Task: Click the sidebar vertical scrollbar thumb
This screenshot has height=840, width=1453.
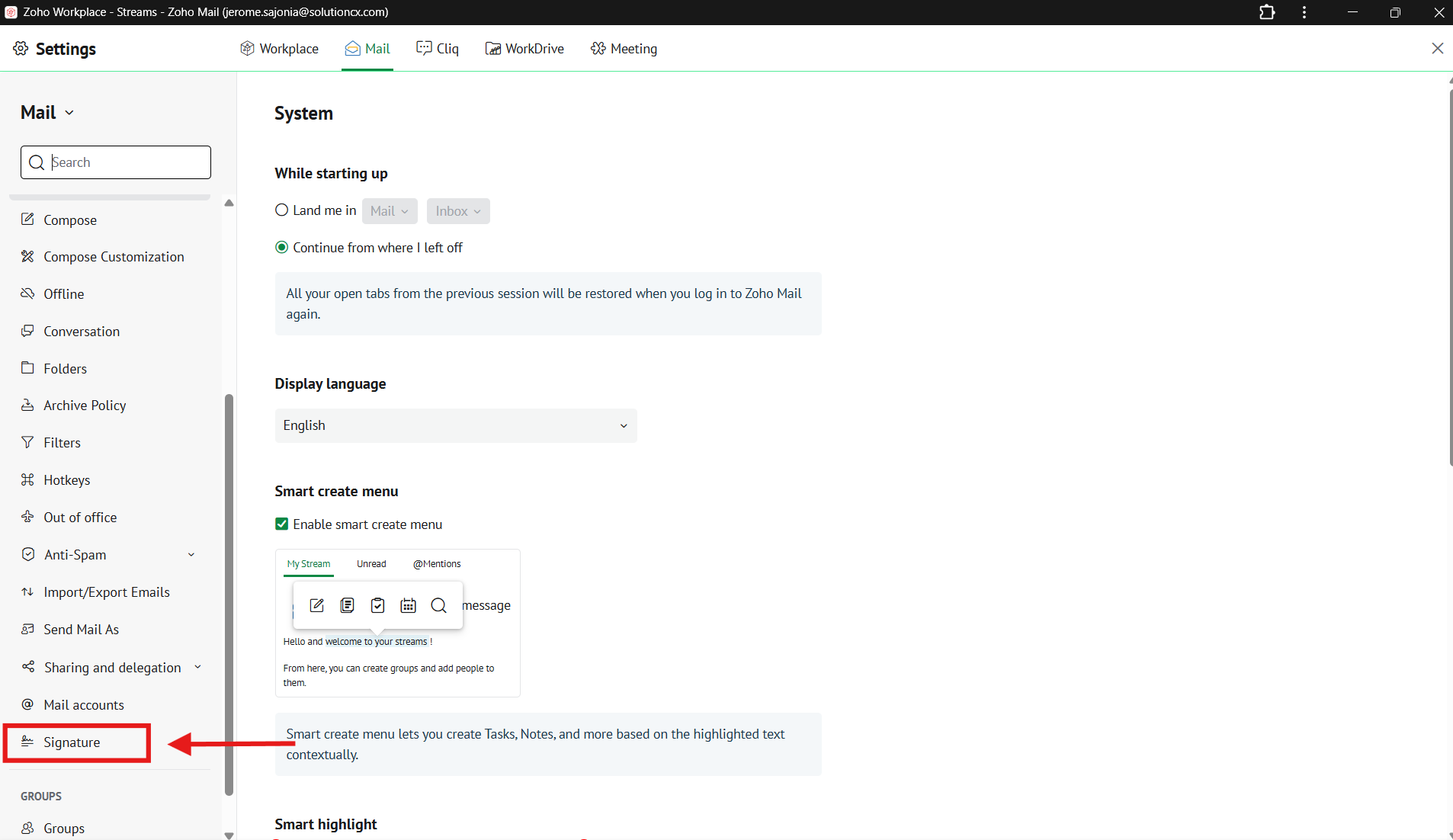Action: (x=229, y=595)
